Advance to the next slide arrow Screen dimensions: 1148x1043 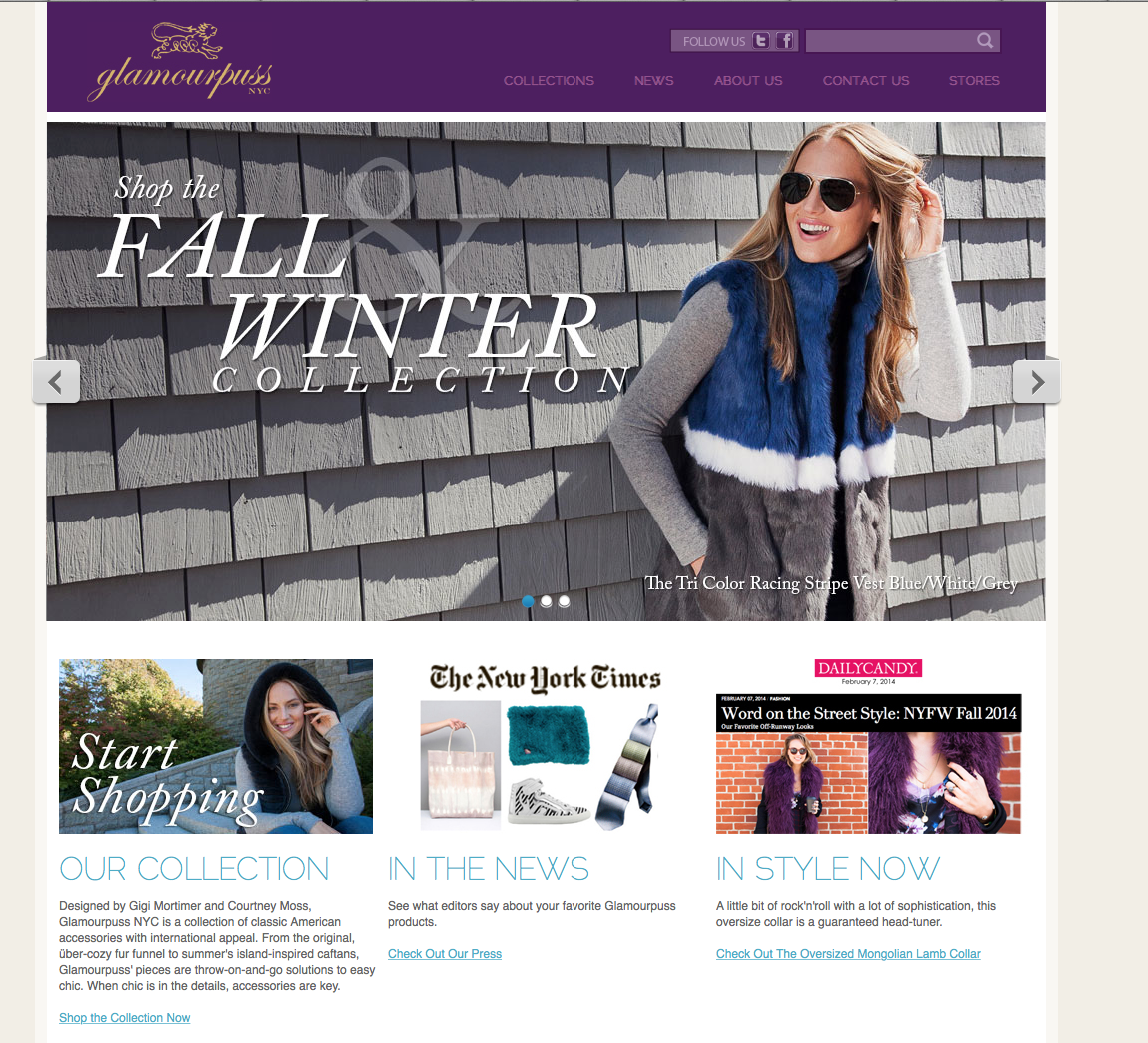tap(1036, 382)
